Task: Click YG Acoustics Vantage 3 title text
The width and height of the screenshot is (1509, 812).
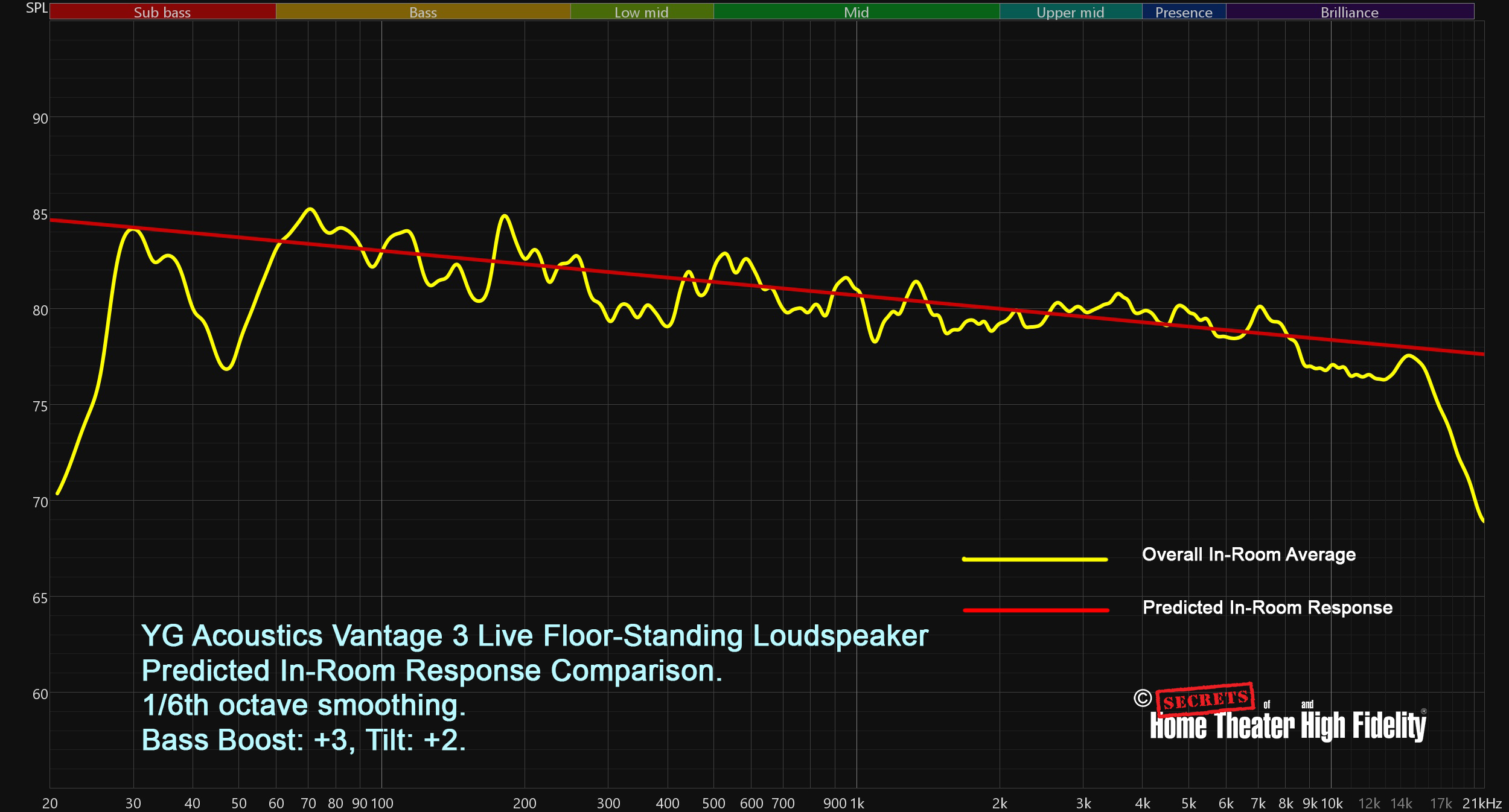Action: pyautogui.click(x=534, y=636)
